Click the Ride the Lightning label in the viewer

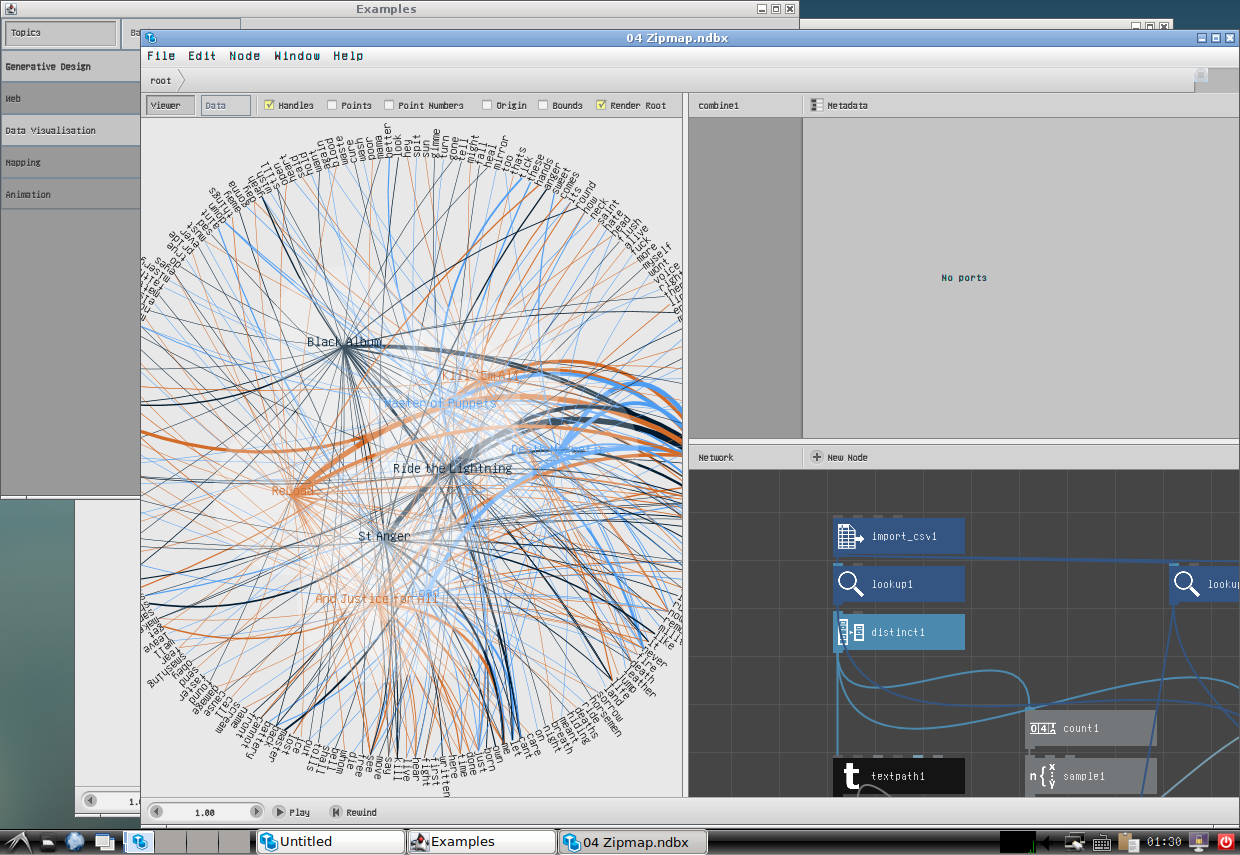(452, 468)
